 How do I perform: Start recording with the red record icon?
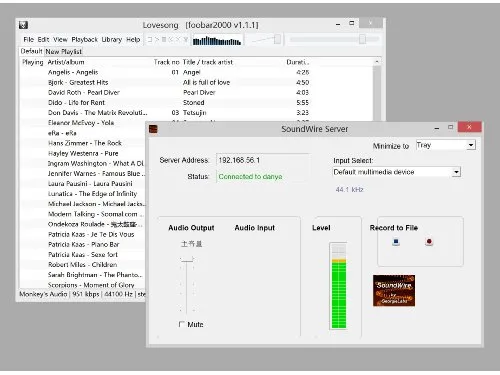429,242
